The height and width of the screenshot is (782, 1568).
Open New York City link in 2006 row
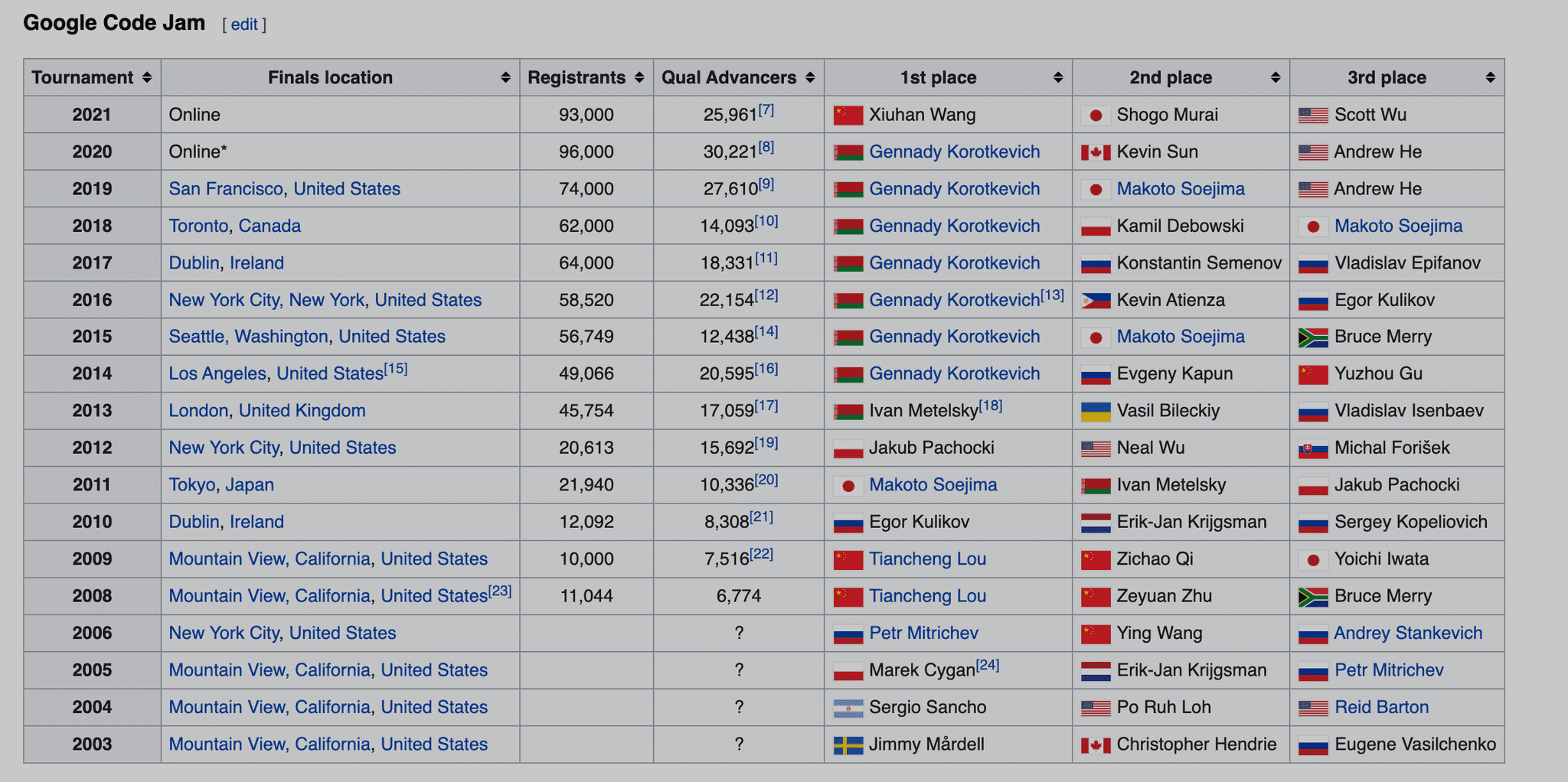click(224, 634)
